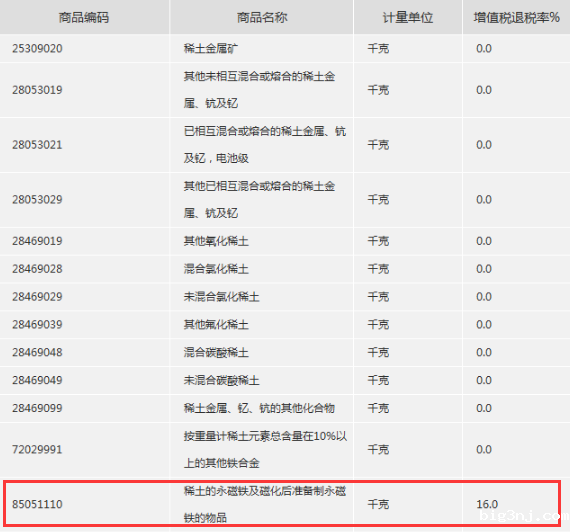Click 千克 in the 28469019 row

378,241
